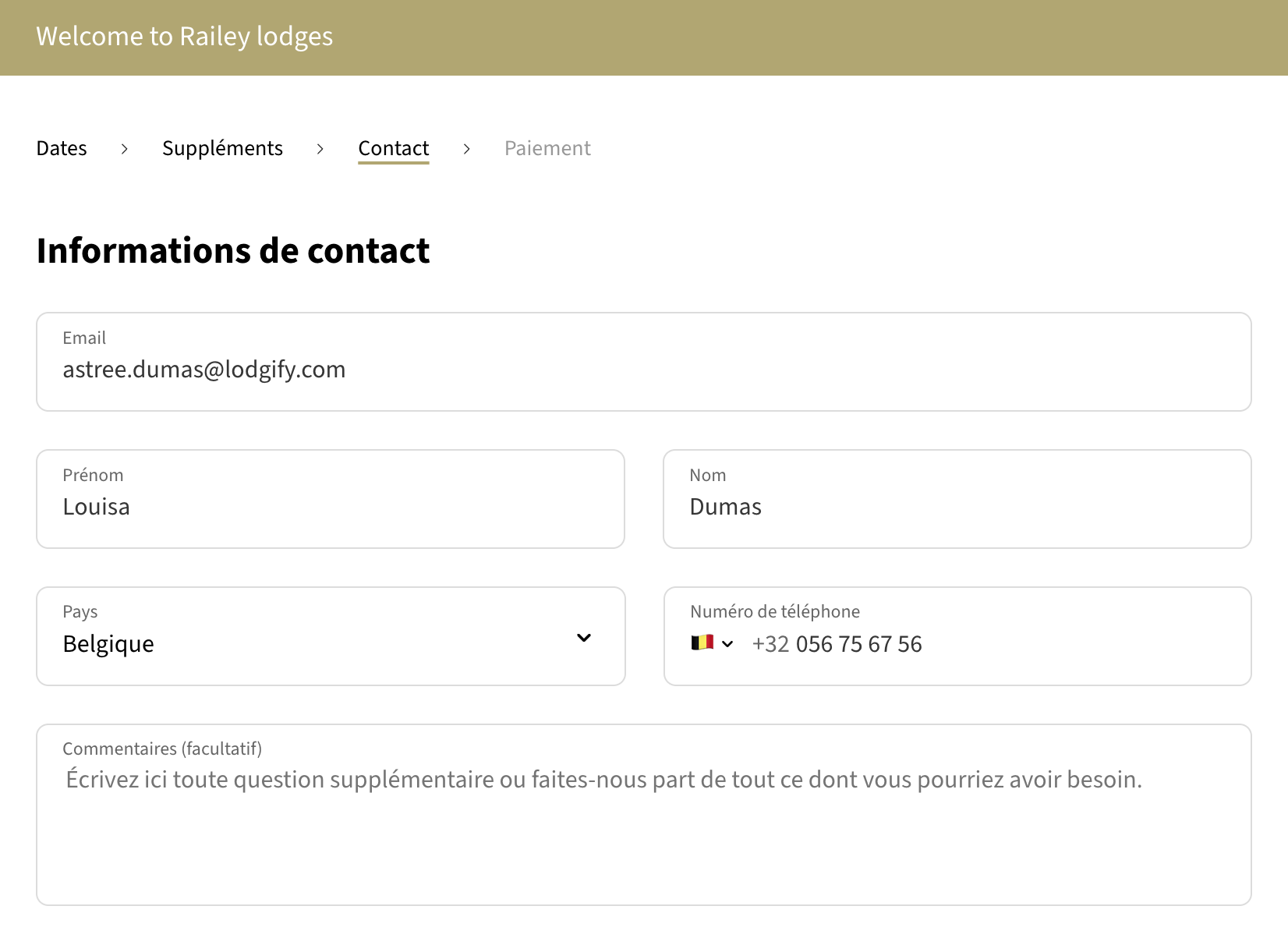Select the Contact step
This screenshot has height=945, width=1288.
point(394,148)
